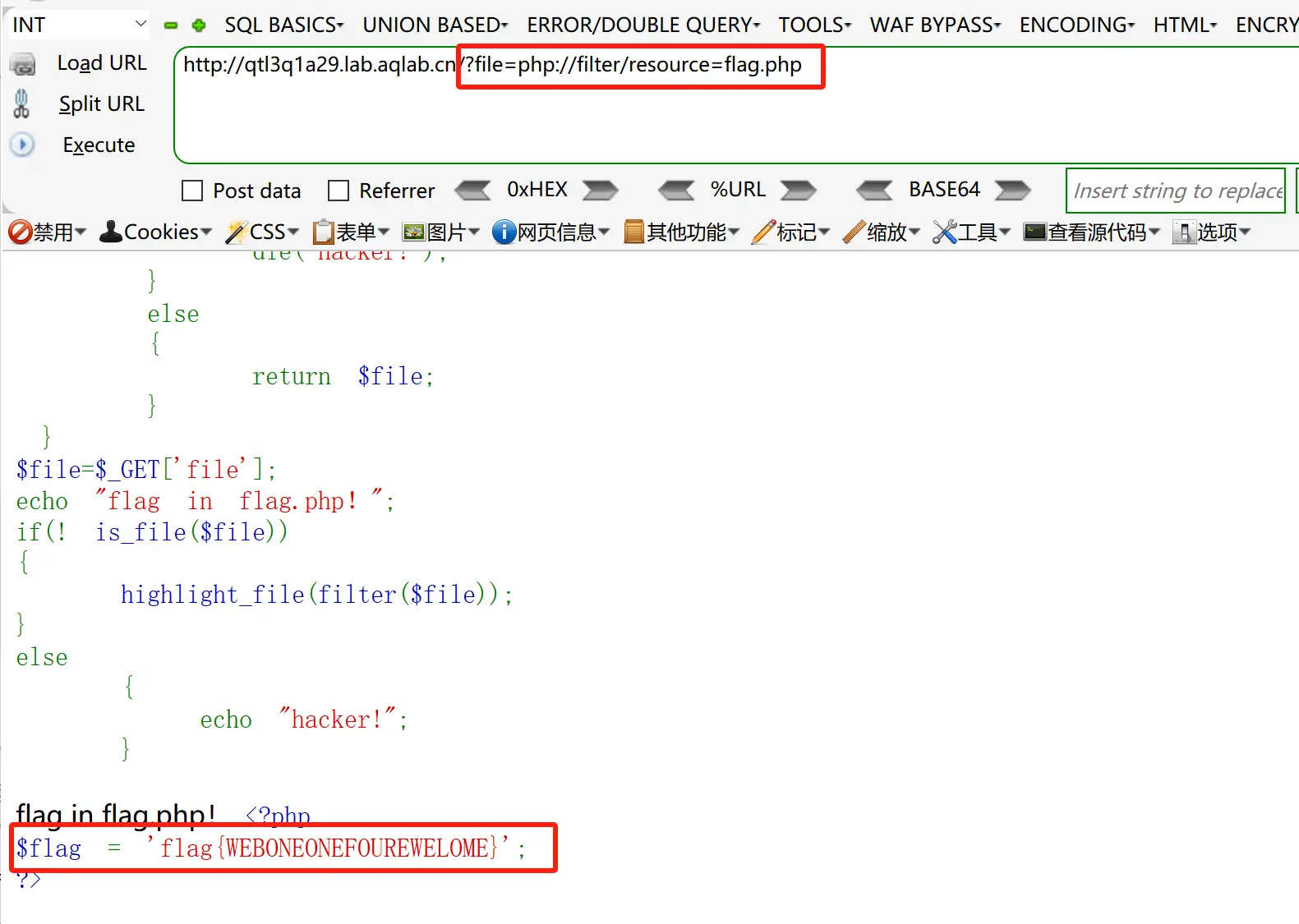The image size is (1299, 924).
Task: Toggle the Referrer checkbox
Action: click(x=339, y=191)
